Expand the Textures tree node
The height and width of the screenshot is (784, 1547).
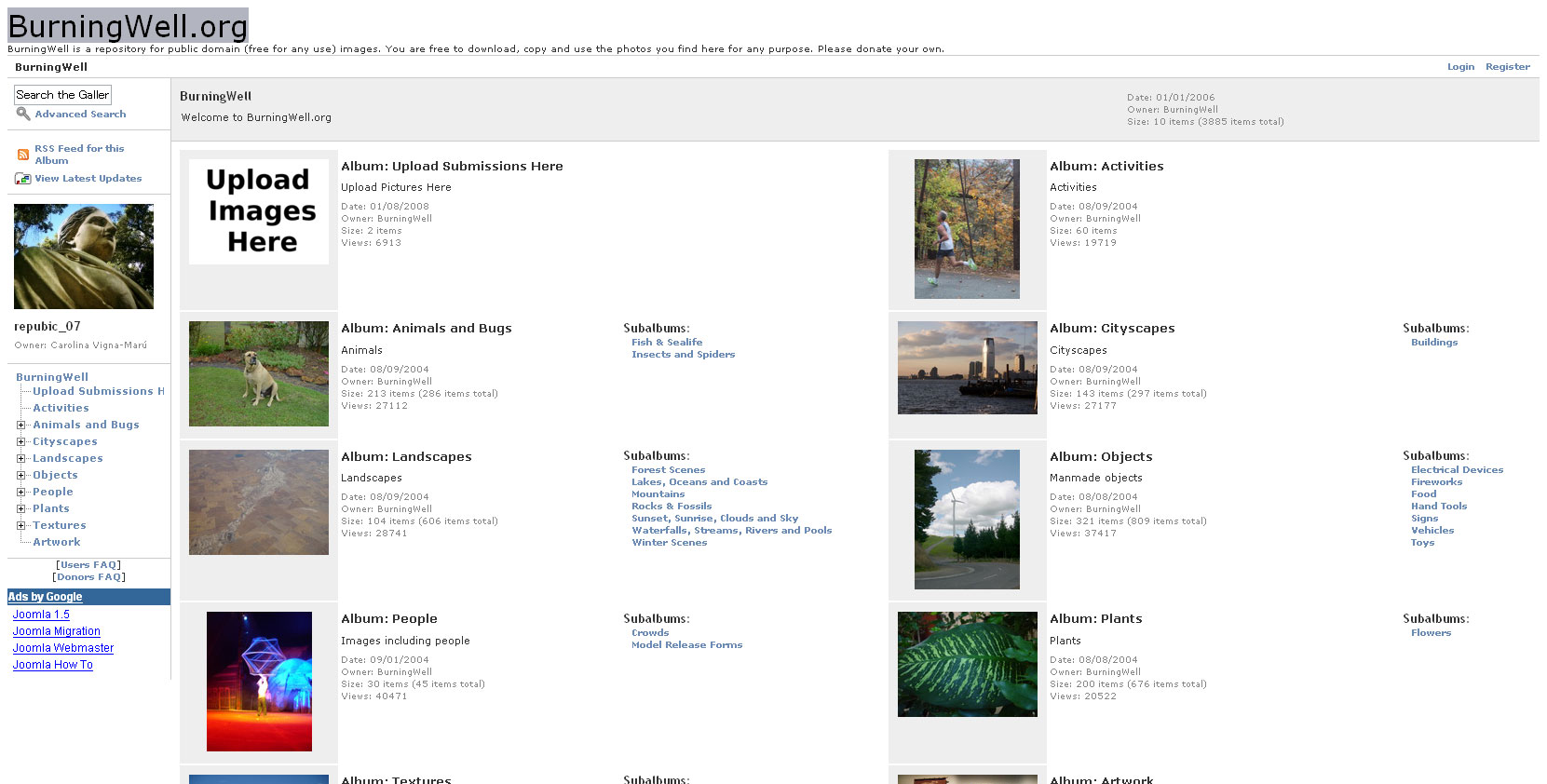coord(20,526)
